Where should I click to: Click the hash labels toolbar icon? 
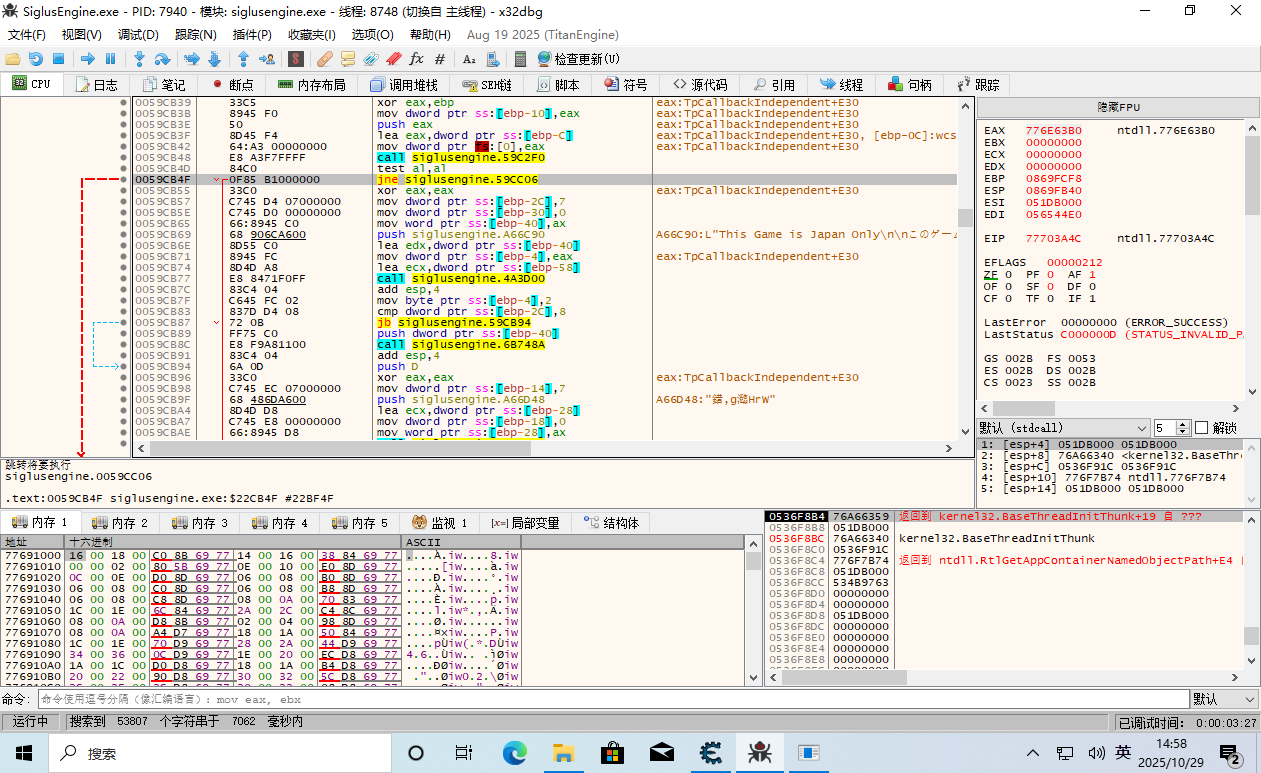click(440, 59)
